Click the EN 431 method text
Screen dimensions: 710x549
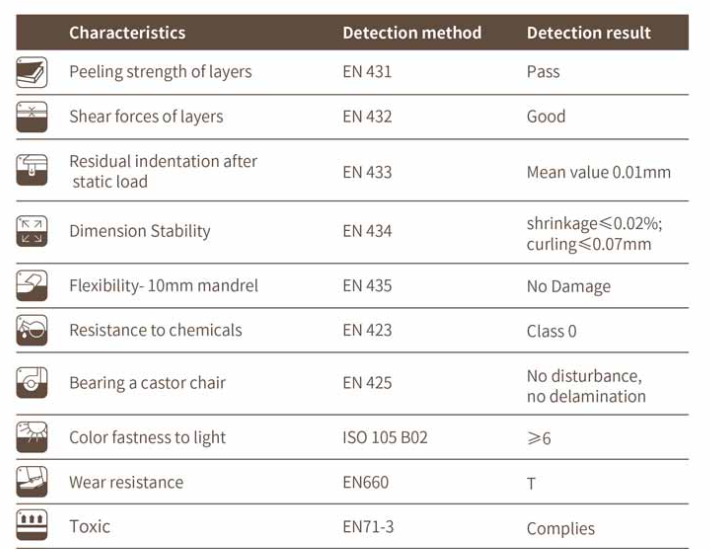click(366, 72)
